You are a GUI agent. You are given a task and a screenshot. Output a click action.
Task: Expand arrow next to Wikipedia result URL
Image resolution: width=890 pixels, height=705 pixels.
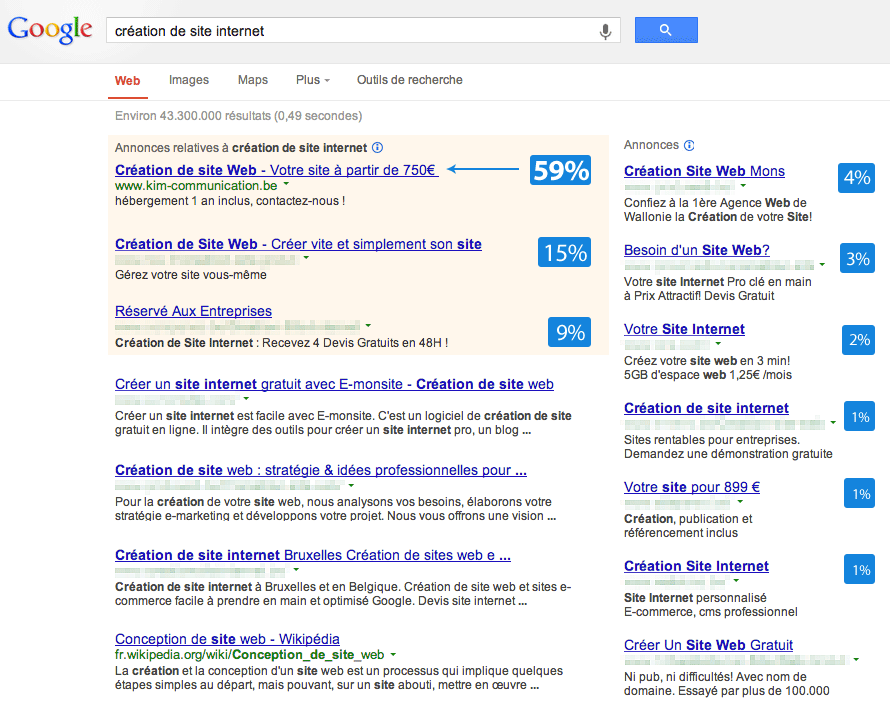[x=393, y=654]
